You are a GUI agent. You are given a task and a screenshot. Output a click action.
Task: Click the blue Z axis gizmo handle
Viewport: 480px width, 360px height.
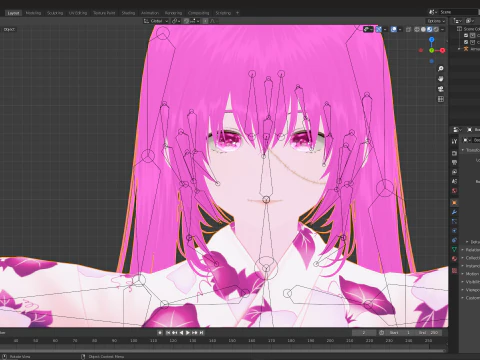point(432,40)
